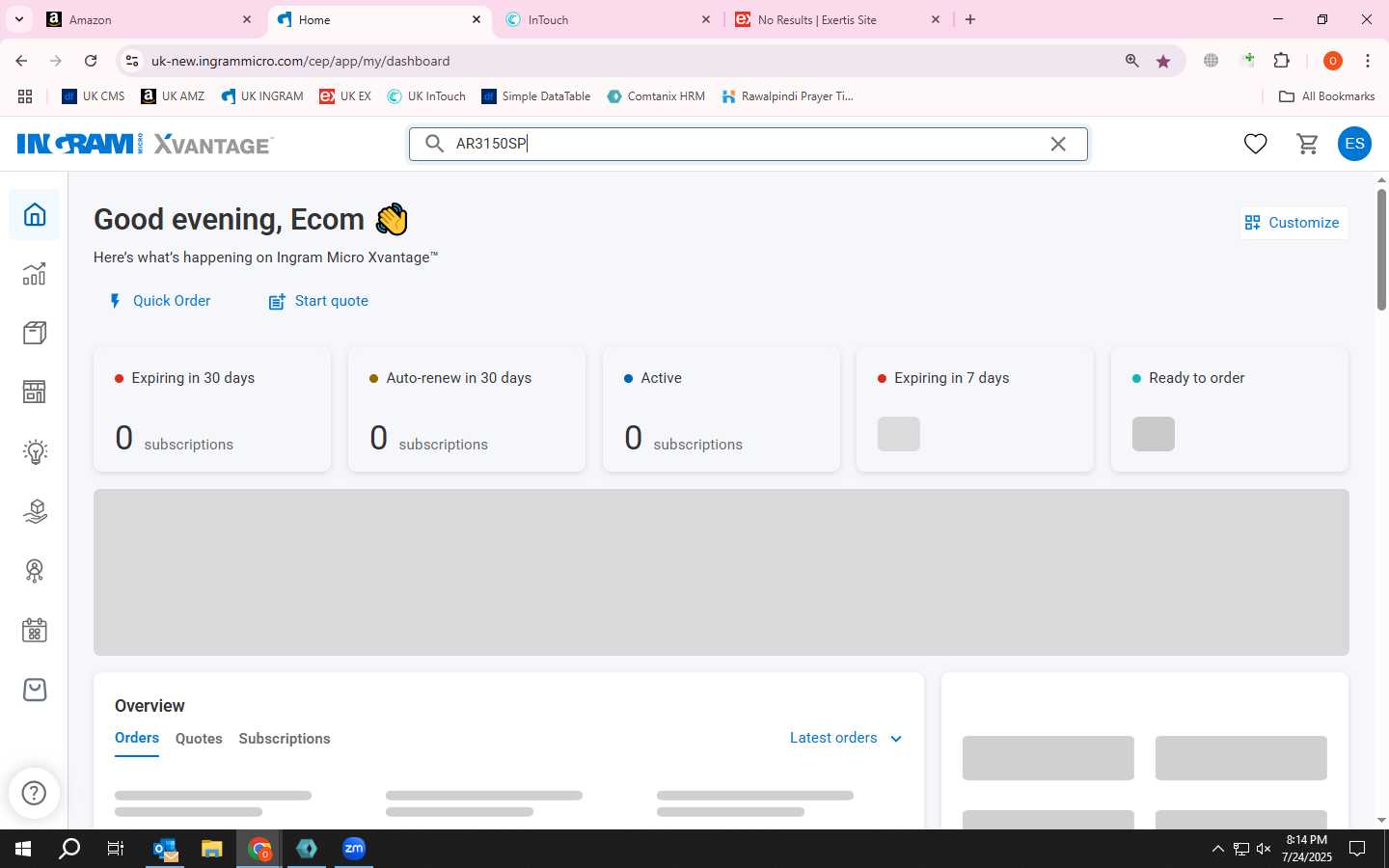Open the UK INGRAM bookmark
Screen dimensions: 1389x868
point(262,96)
